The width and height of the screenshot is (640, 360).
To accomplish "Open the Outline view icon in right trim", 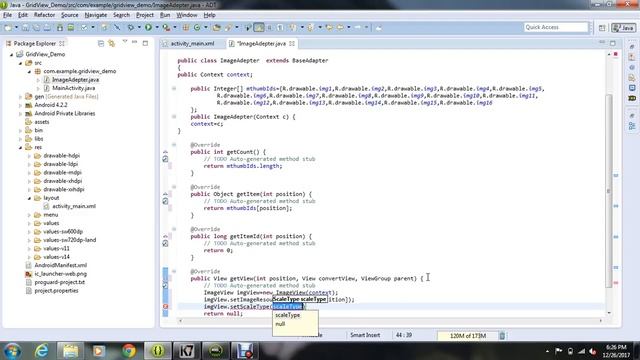I will pos(632,126).
